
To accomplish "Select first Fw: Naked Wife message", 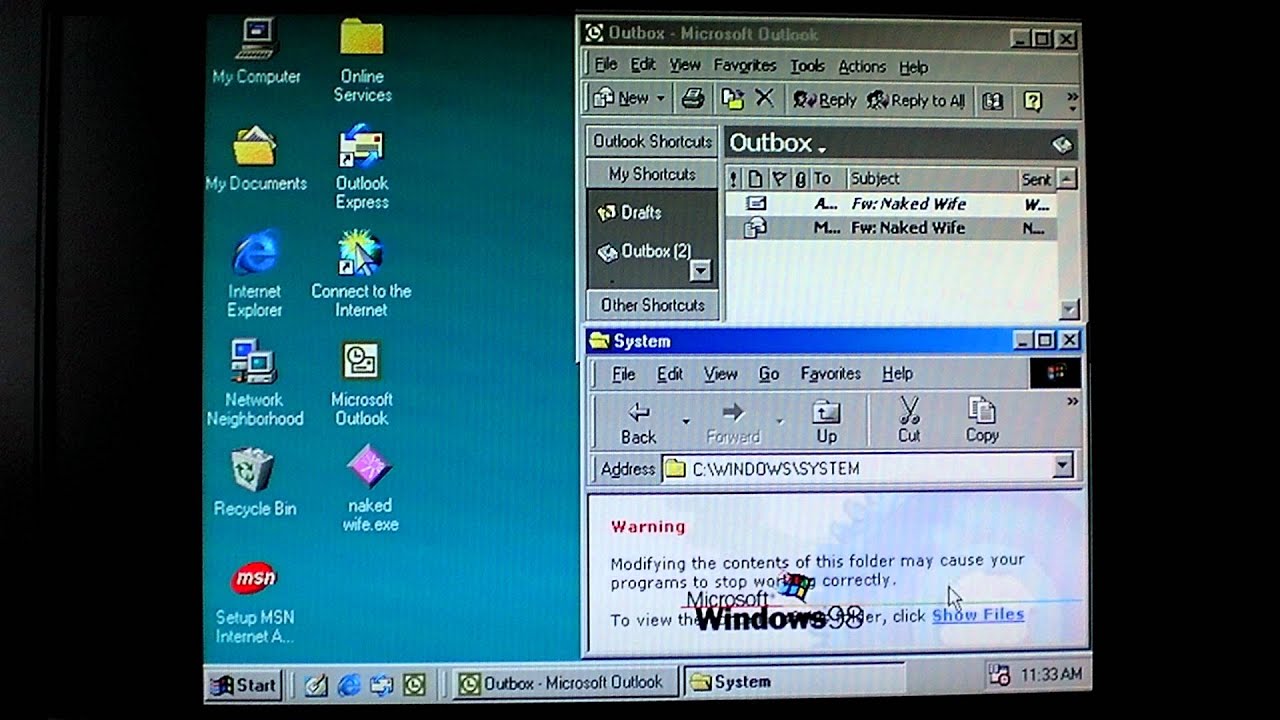I will (x=889, y=204).
